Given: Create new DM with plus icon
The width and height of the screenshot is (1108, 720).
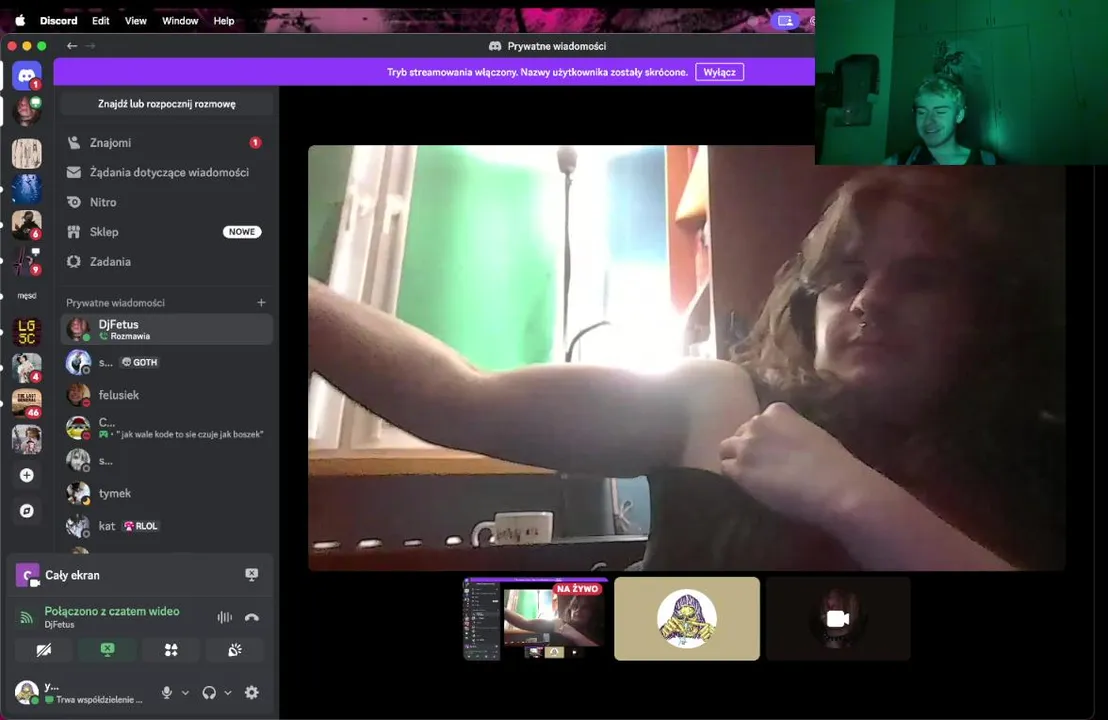Looking at the screenshot, I should (261, 302).
